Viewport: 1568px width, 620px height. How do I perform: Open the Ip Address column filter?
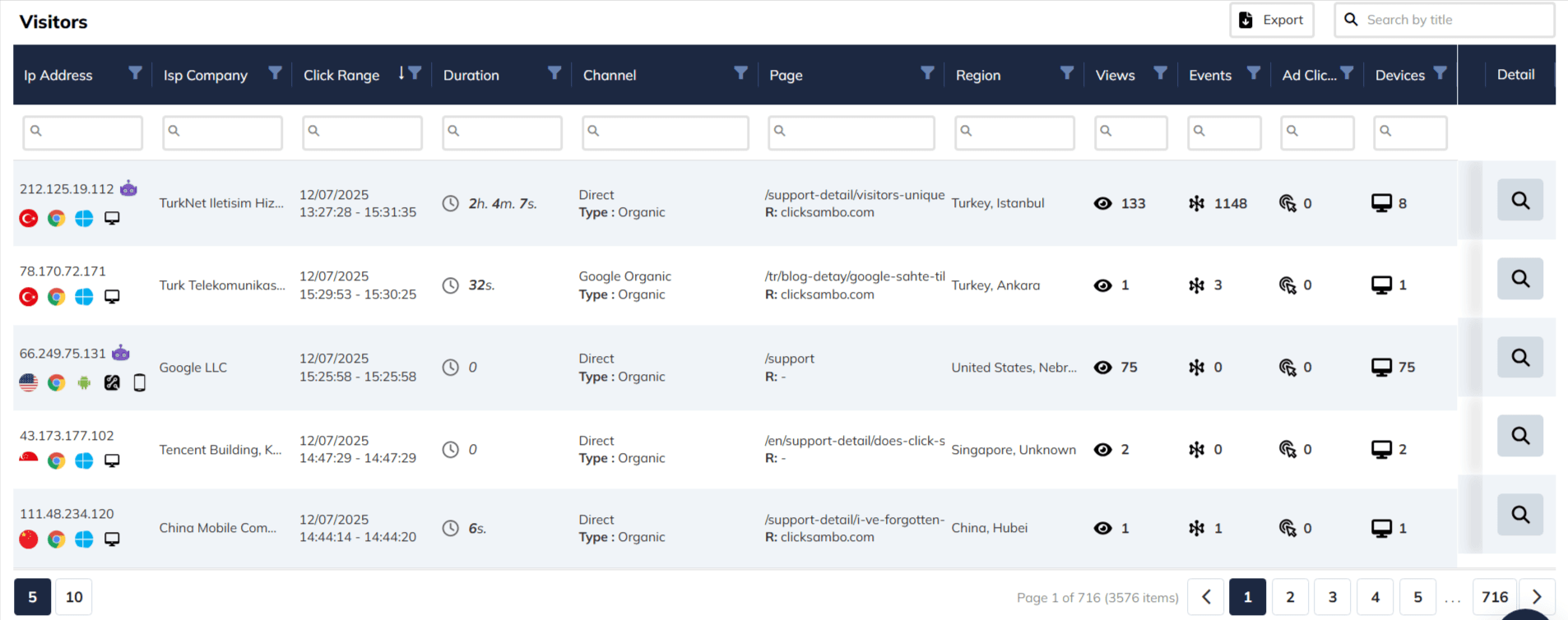[x=135, y=73]
